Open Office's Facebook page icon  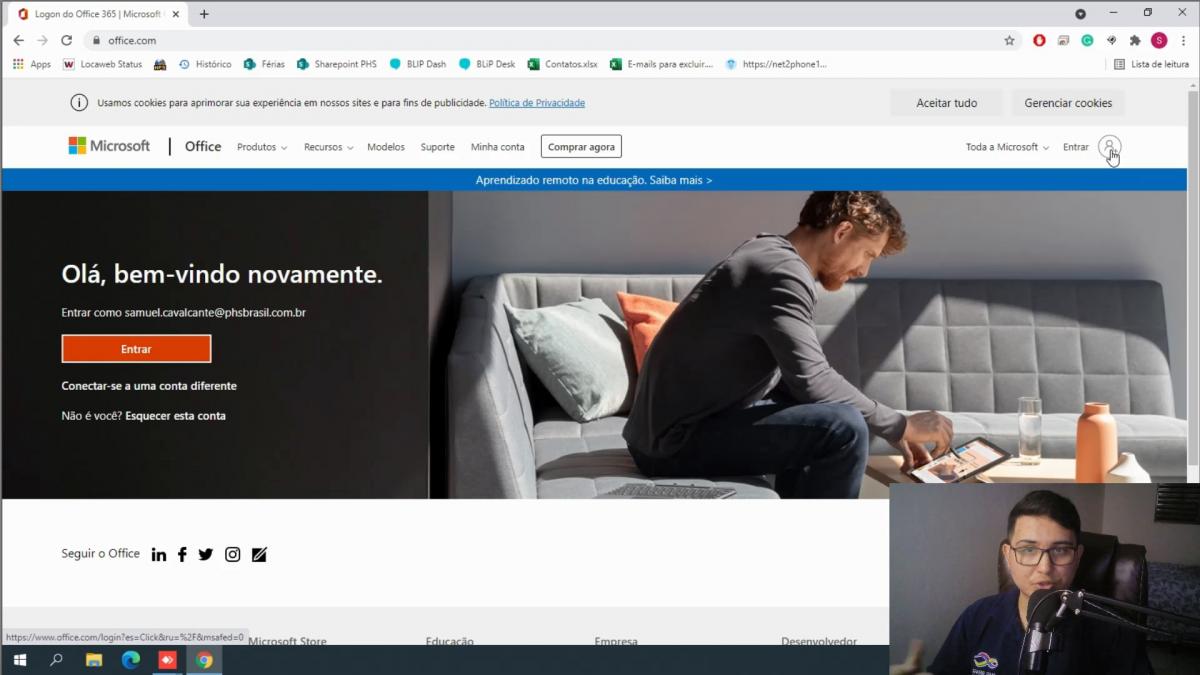tap(182, 554)
